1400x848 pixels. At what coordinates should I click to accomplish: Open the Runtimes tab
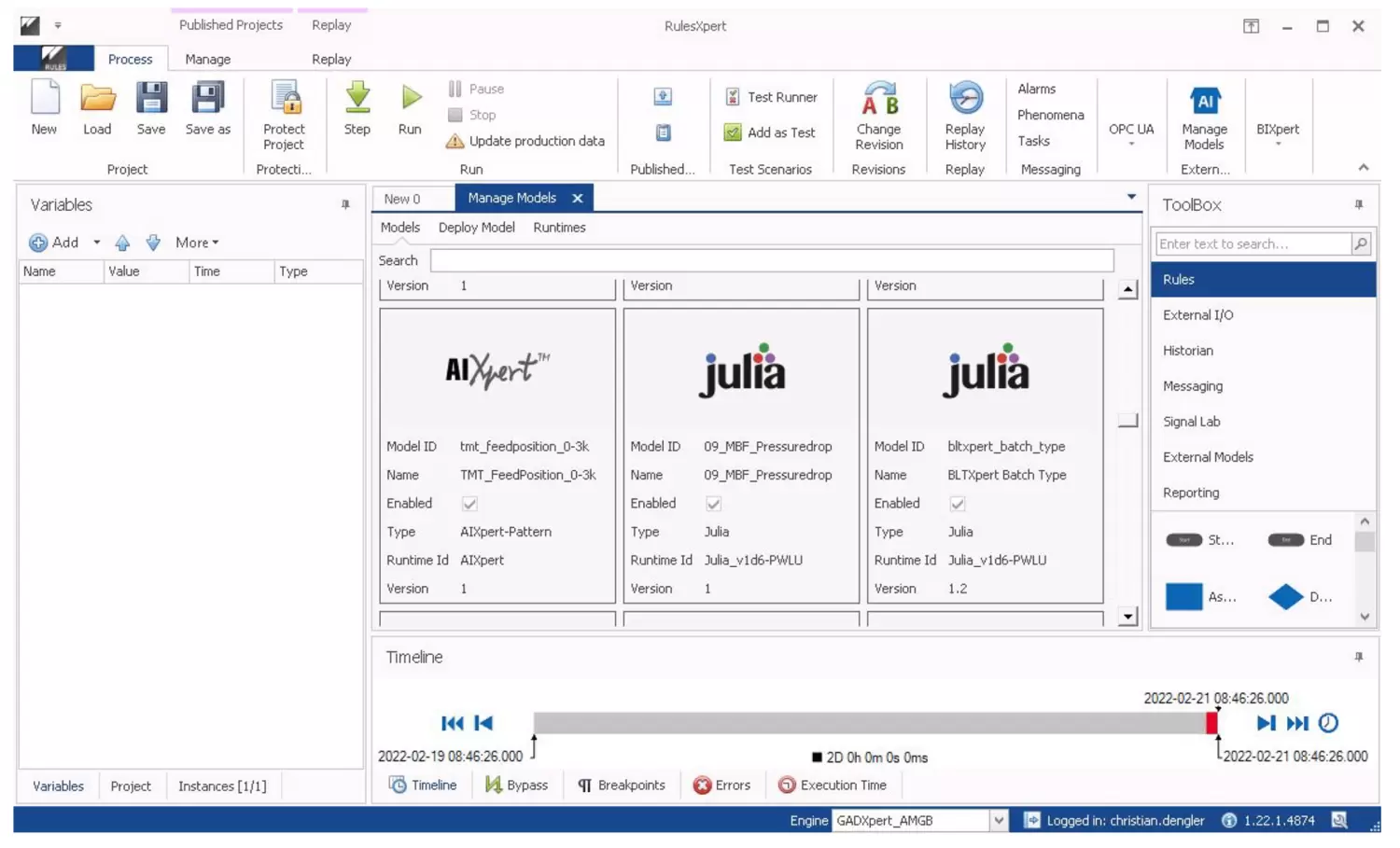pos(559,228)
